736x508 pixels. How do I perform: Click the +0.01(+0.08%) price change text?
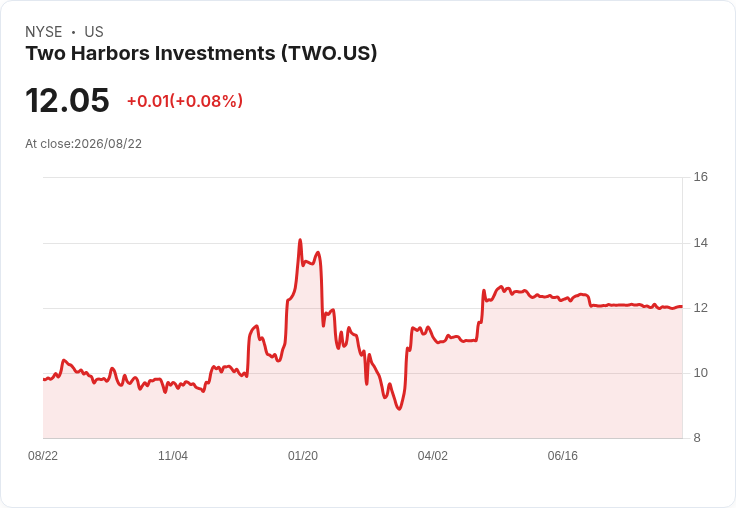[185, 101]
